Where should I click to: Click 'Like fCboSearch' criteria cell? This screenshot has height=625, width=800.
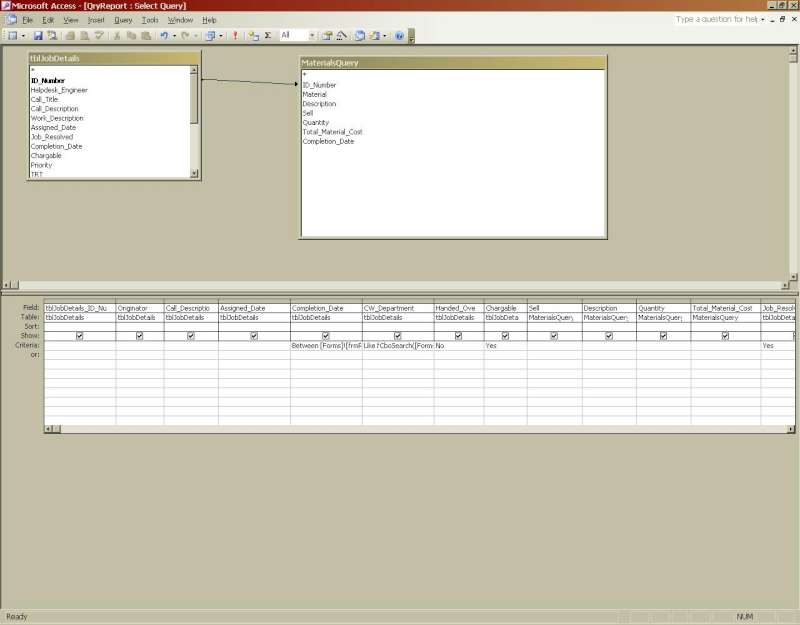[x=398, y=345]
